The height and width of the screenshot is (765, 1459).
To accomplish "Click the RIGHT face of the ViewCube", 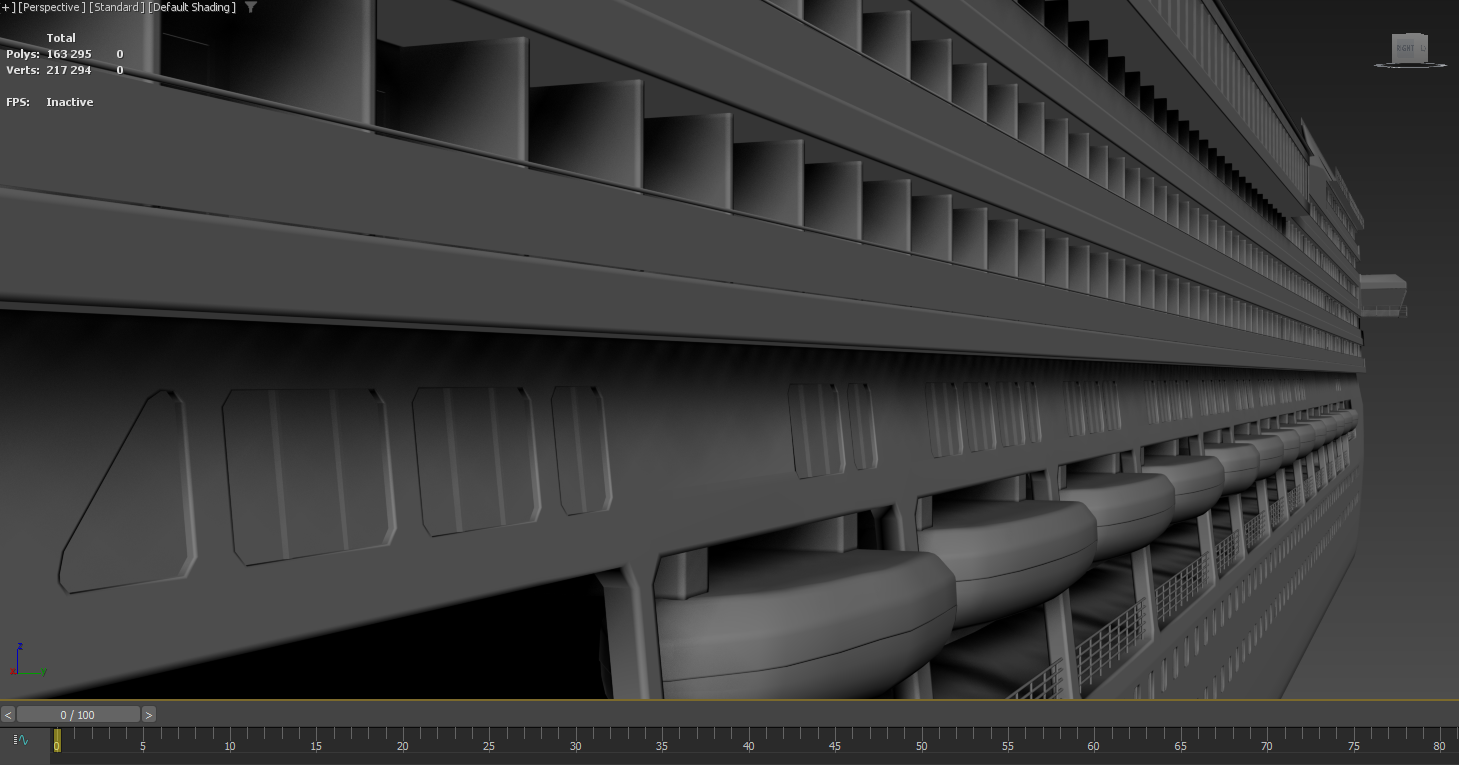I will tap(1406, 47).
